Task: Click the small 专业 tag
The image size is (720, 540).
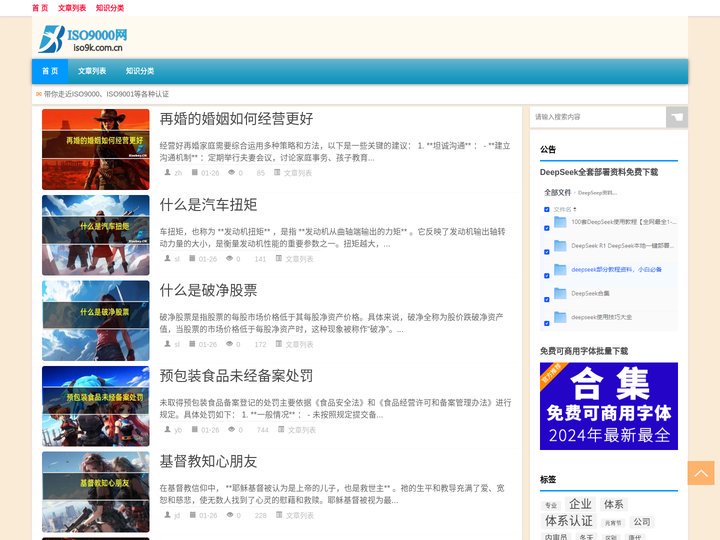Action: tap(551, 506)
